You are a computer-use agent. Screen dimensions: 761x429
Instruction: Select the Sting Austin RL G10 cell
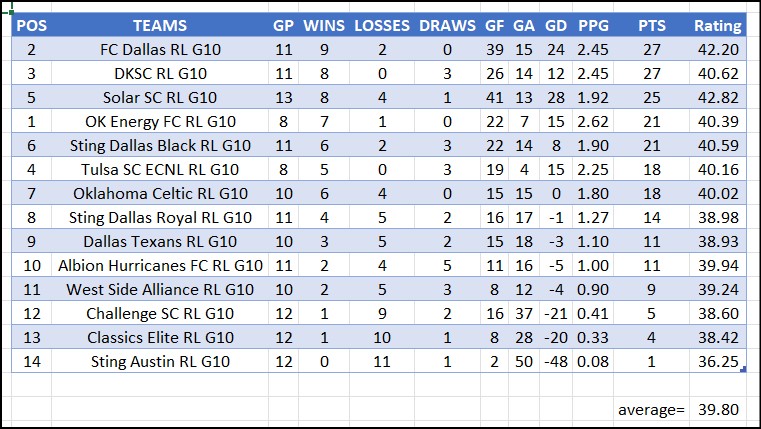pos(159,361)
